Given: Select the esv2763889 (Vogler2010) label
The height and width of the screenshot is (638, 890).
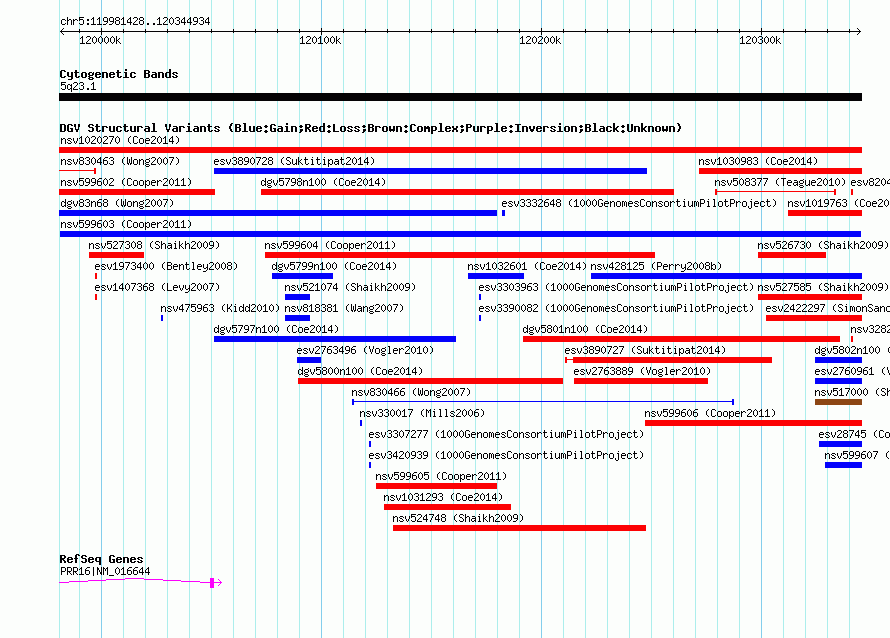Looking at the screenshot, I should [x=643, y=371].
